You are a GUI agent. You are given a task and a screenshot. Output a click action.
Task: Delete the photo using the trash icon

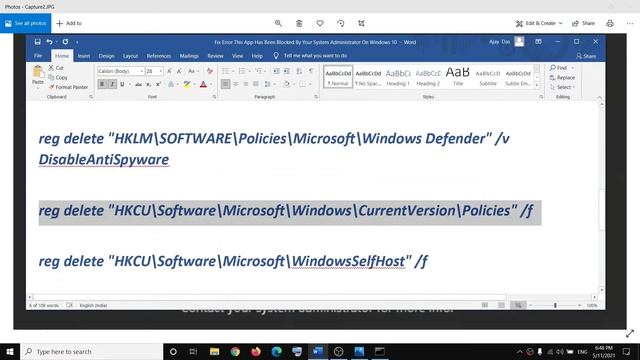pos(299,23)
